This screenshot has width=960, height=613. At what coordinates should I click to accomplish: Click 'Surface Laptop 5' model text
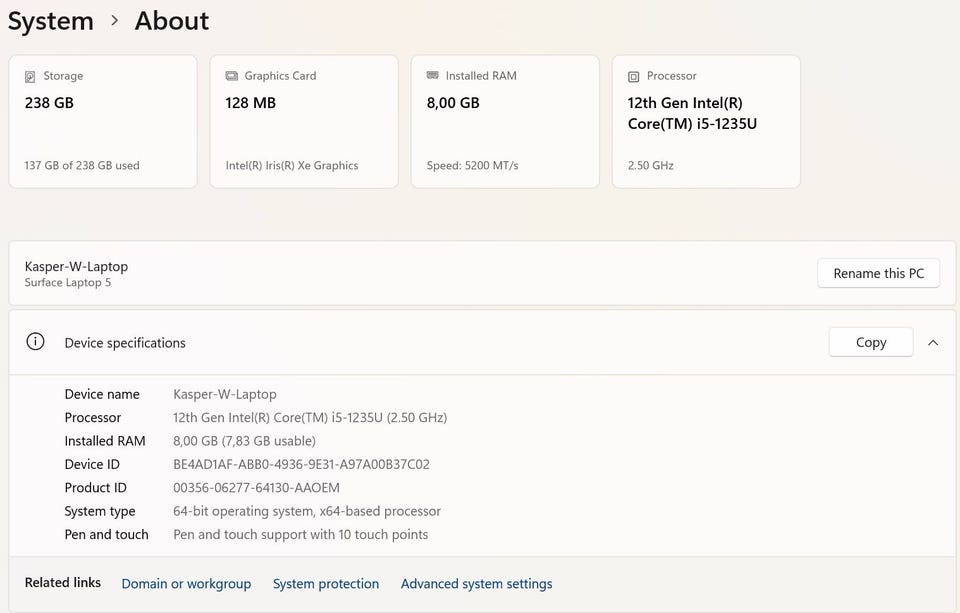click(x=68, y=282)
